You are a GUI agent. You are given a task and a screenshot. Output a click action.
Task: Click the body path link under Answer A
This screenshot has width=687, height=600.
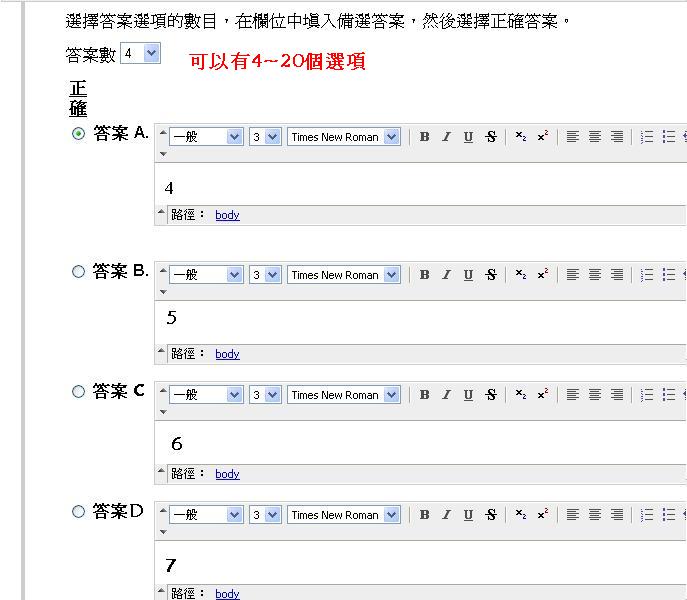[x=227, y=215]
